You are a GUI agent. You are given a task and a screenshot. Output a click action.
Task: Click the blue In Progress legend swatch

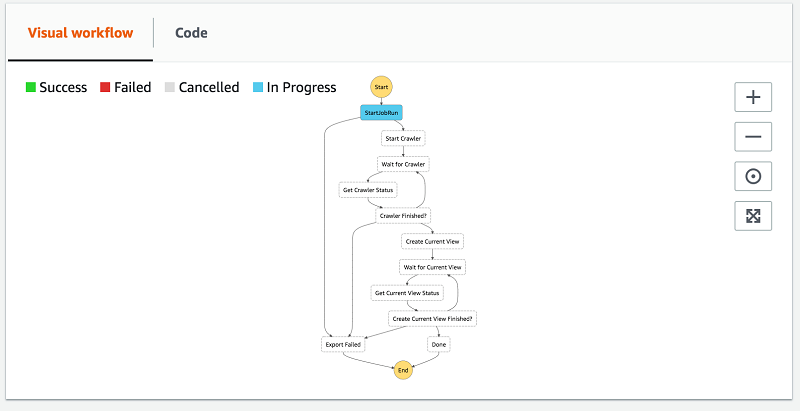(258, 88)
